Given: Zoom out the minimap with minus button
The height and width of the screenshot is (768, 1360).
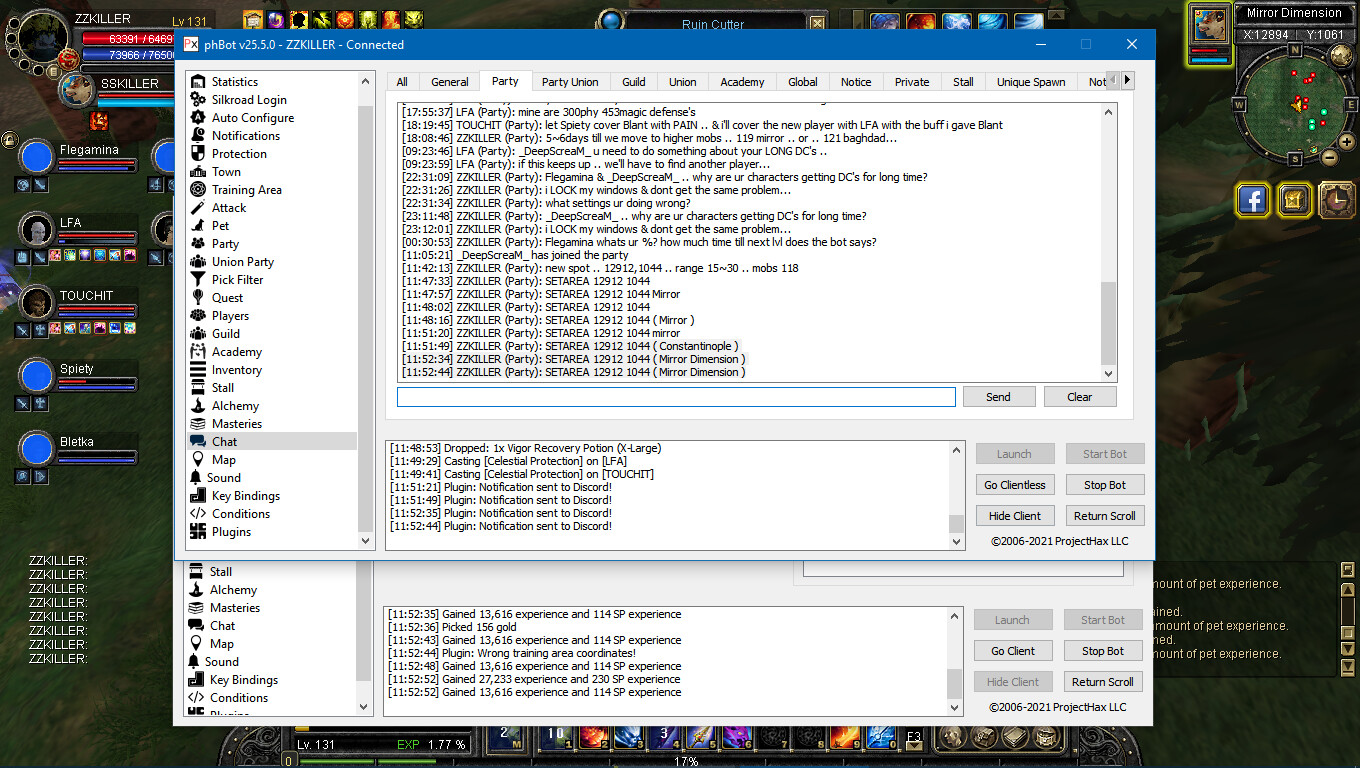Looking at the screenshot, I should click(1329, 157).
